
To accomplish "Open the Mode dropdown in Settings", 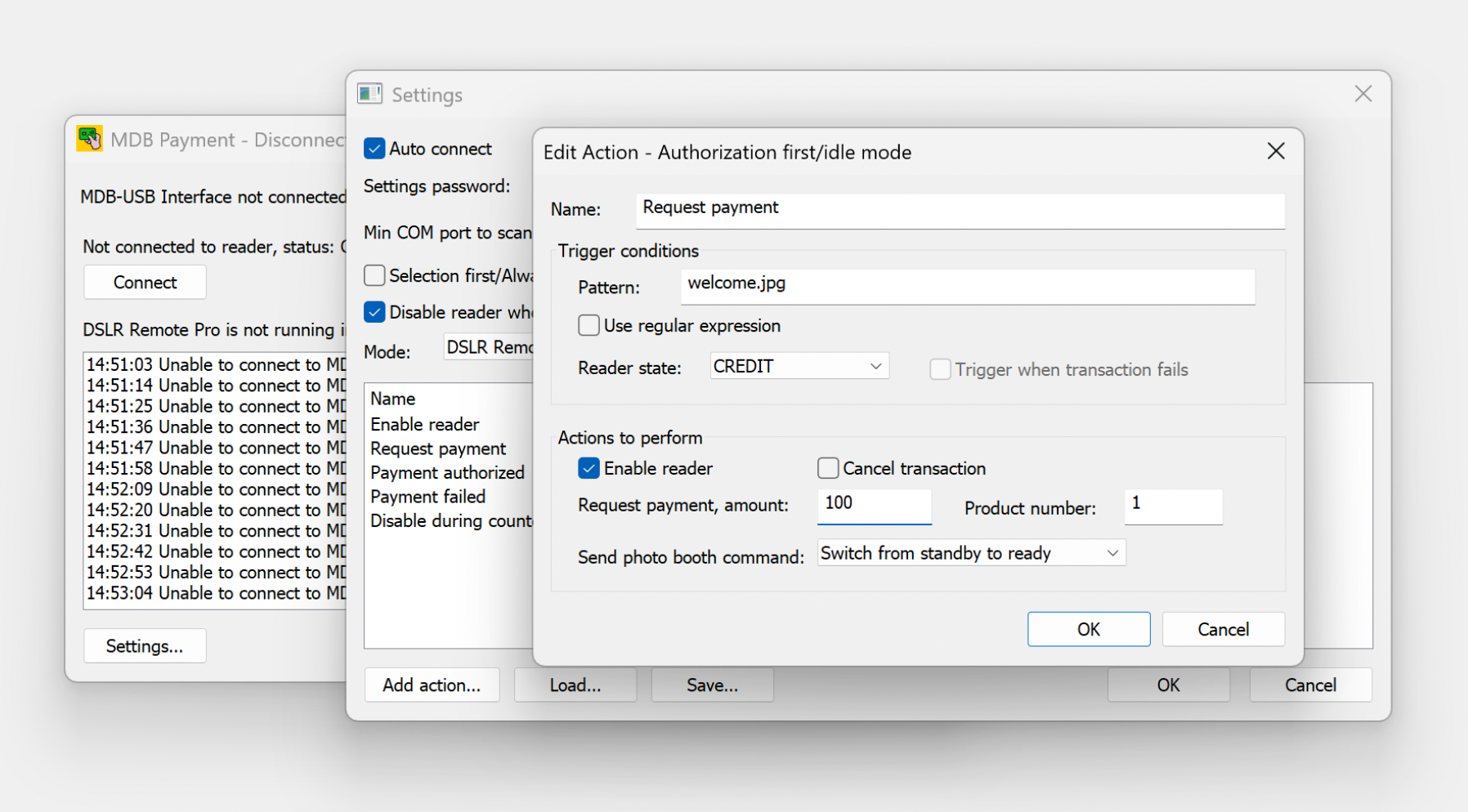I will (x=489, y=347).
